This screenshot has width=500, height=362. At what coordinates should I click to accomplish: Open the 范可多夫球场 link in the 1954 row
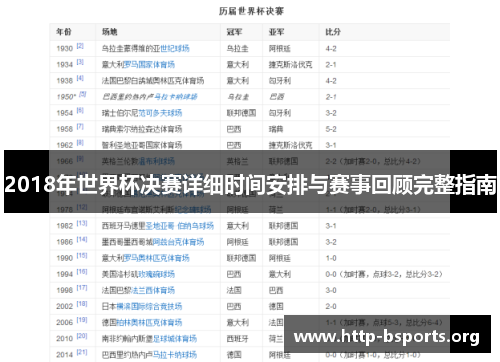point(160,113)
